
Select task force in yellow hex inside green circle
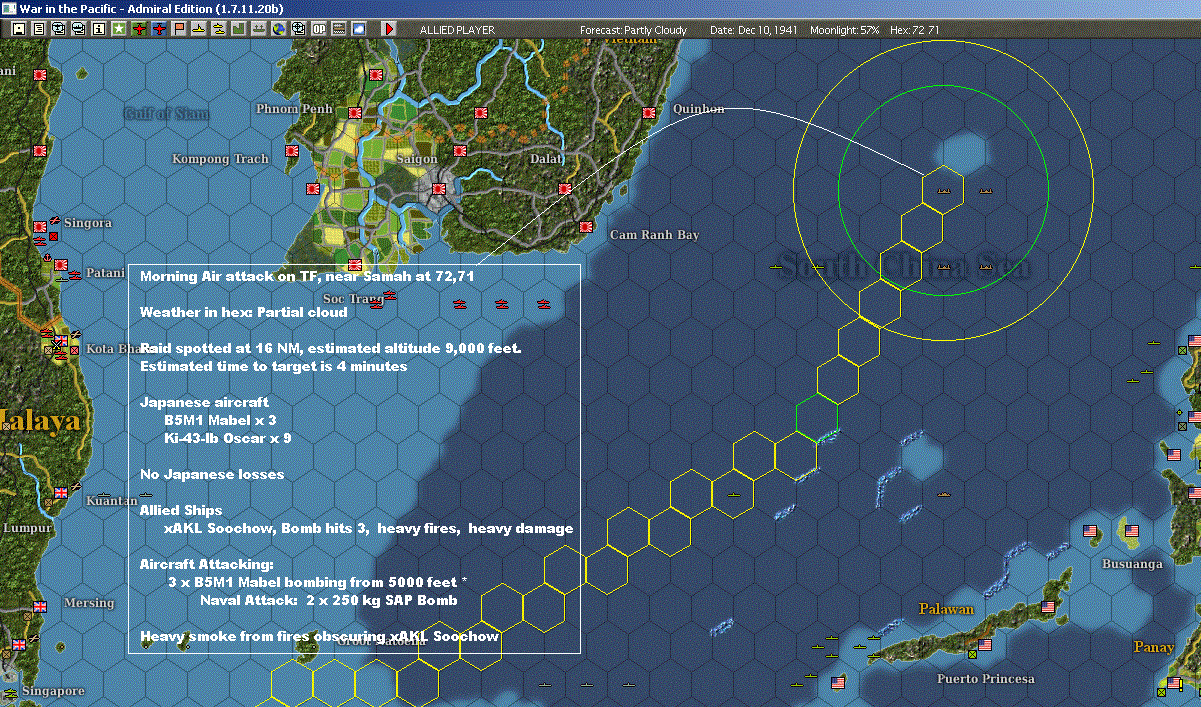pyautogui.click(x=942, y=189)
